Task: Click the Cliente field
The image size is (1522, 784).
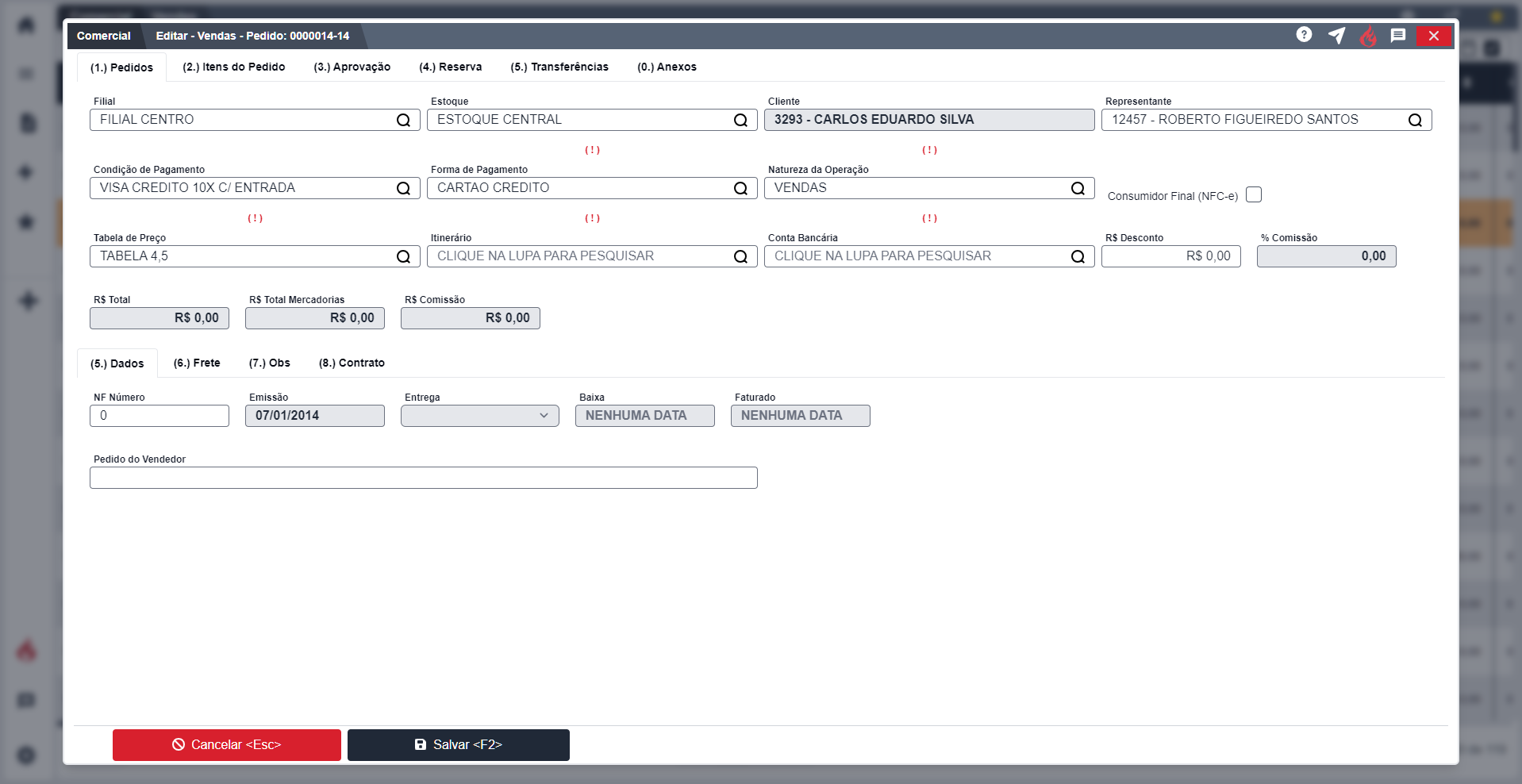Action: pos(929,120)
